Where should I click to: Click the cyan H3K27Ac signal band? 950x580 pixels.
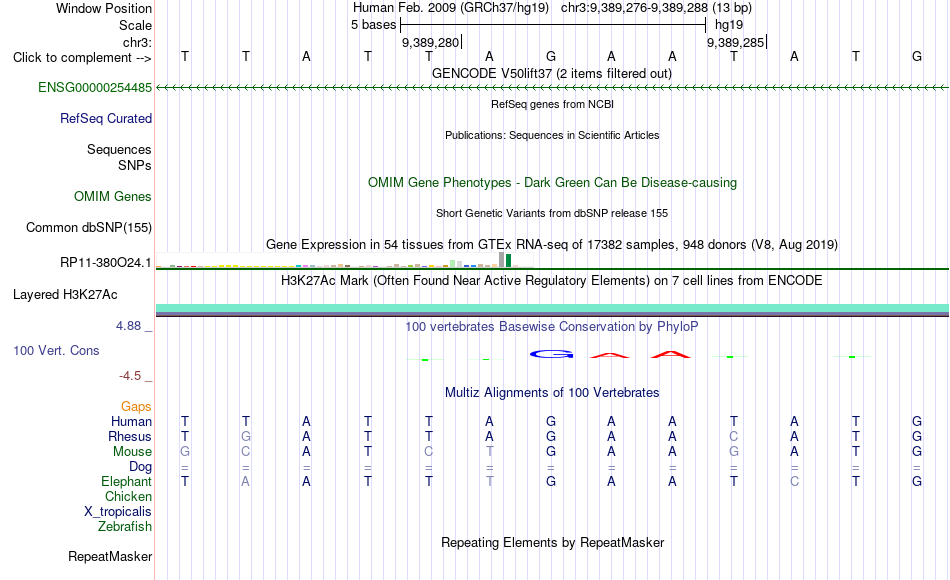(552, 308)
